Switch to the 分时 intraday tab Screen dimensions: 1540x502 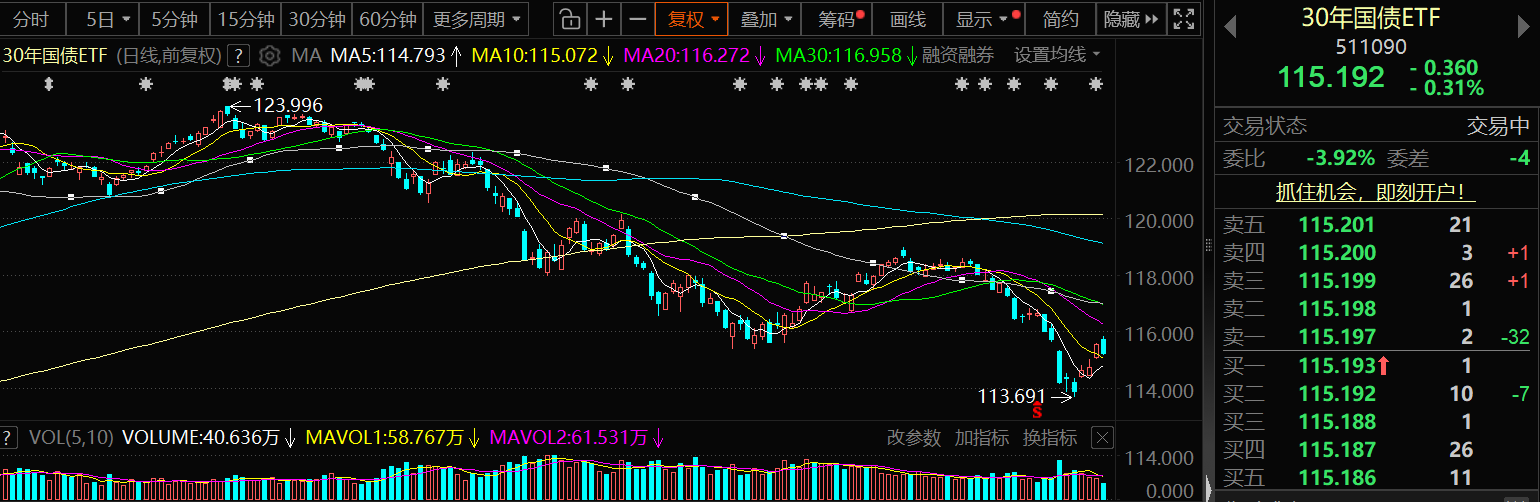tap(31, 19)
